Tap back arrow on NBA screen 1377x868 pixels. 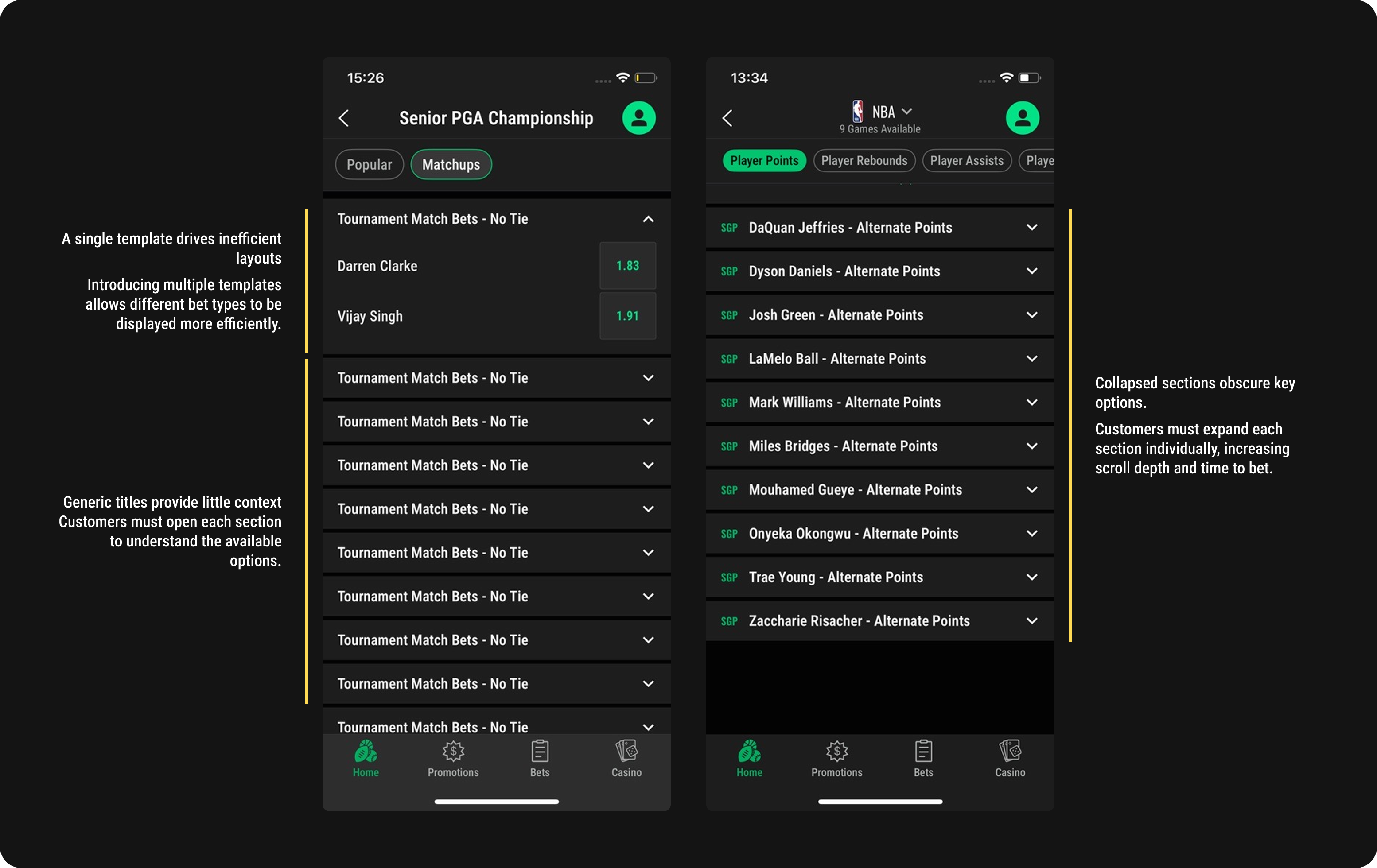[727, 118]
